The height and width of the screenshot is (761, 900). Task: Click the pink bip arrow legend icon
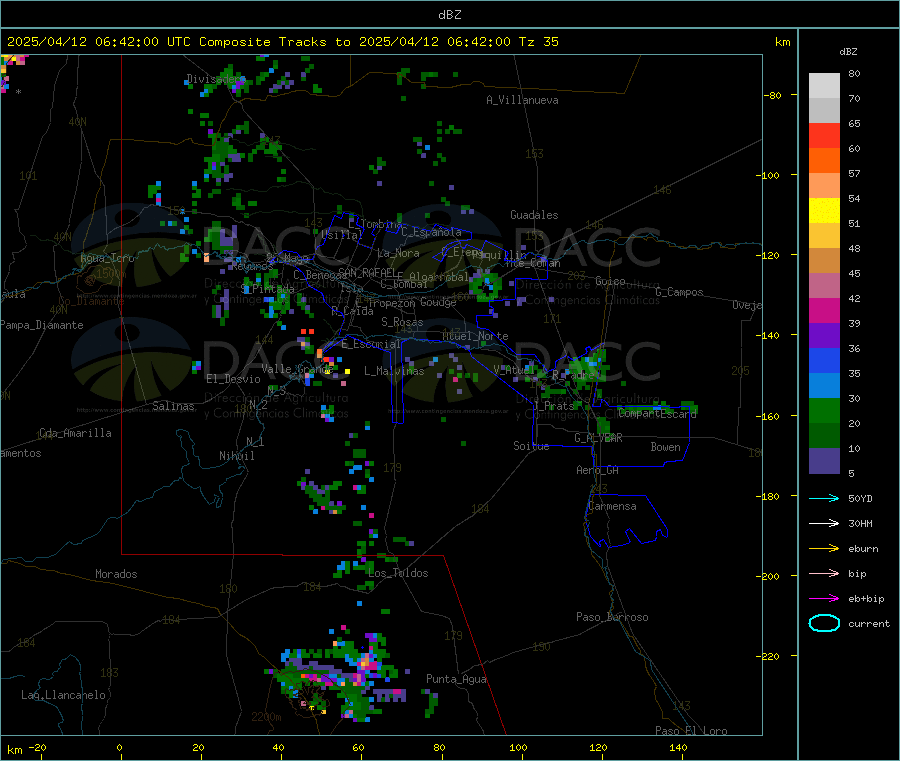pyautogui.click(x=824, y=573)
